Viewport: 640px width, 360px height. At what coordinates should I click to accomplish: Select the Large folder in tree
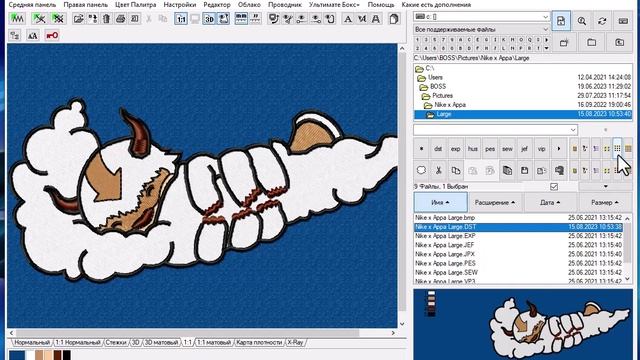523,114
